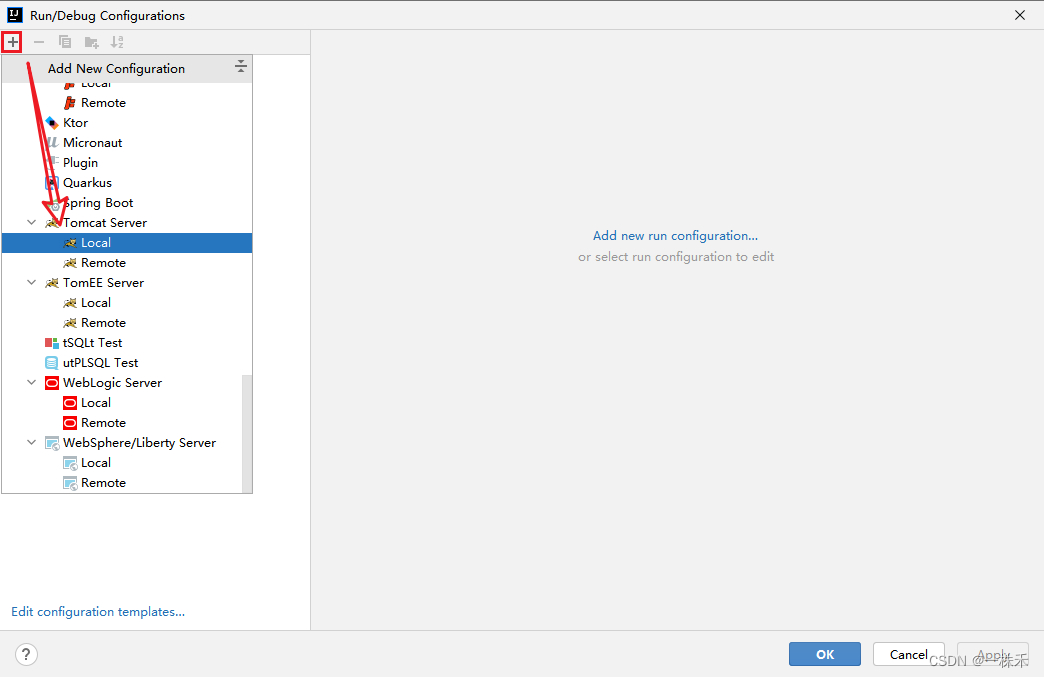This screenshot has height=677, width=1044.
Task: Select Remote under Tomcat Server
Action: (x=127, y=263)
